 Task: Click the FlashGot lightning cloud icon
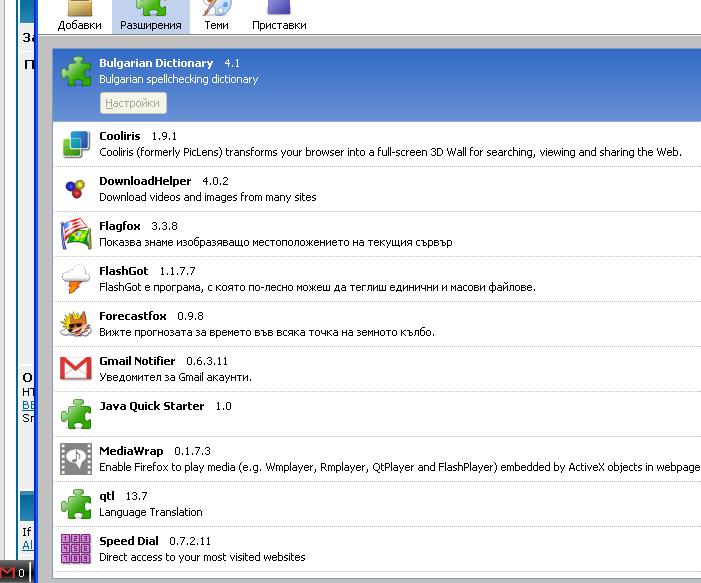tap(76, 279)
